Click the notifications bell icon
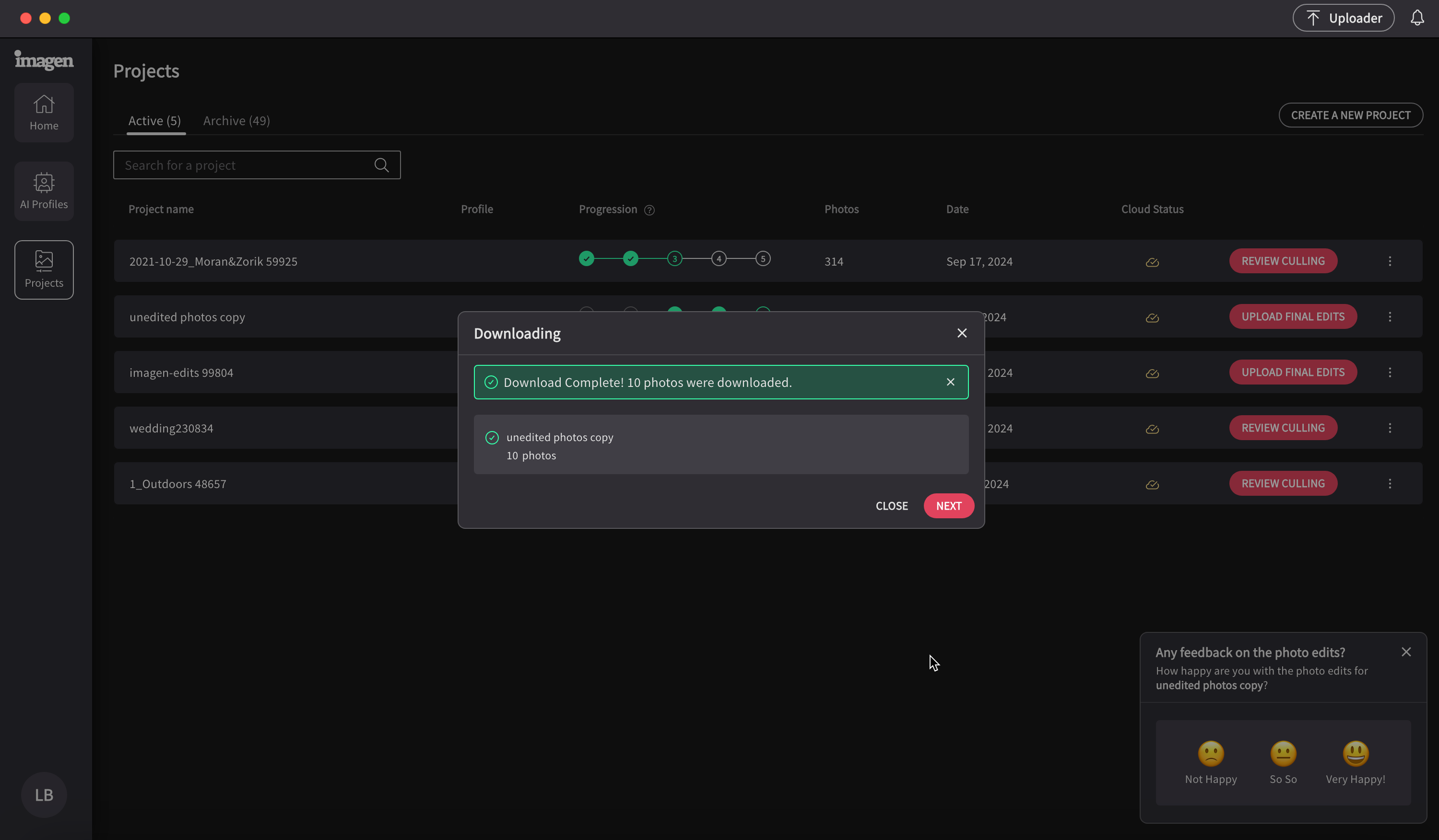Image resolution: width=1439 pixels, height=840 pixels. tap(1417, 18)
